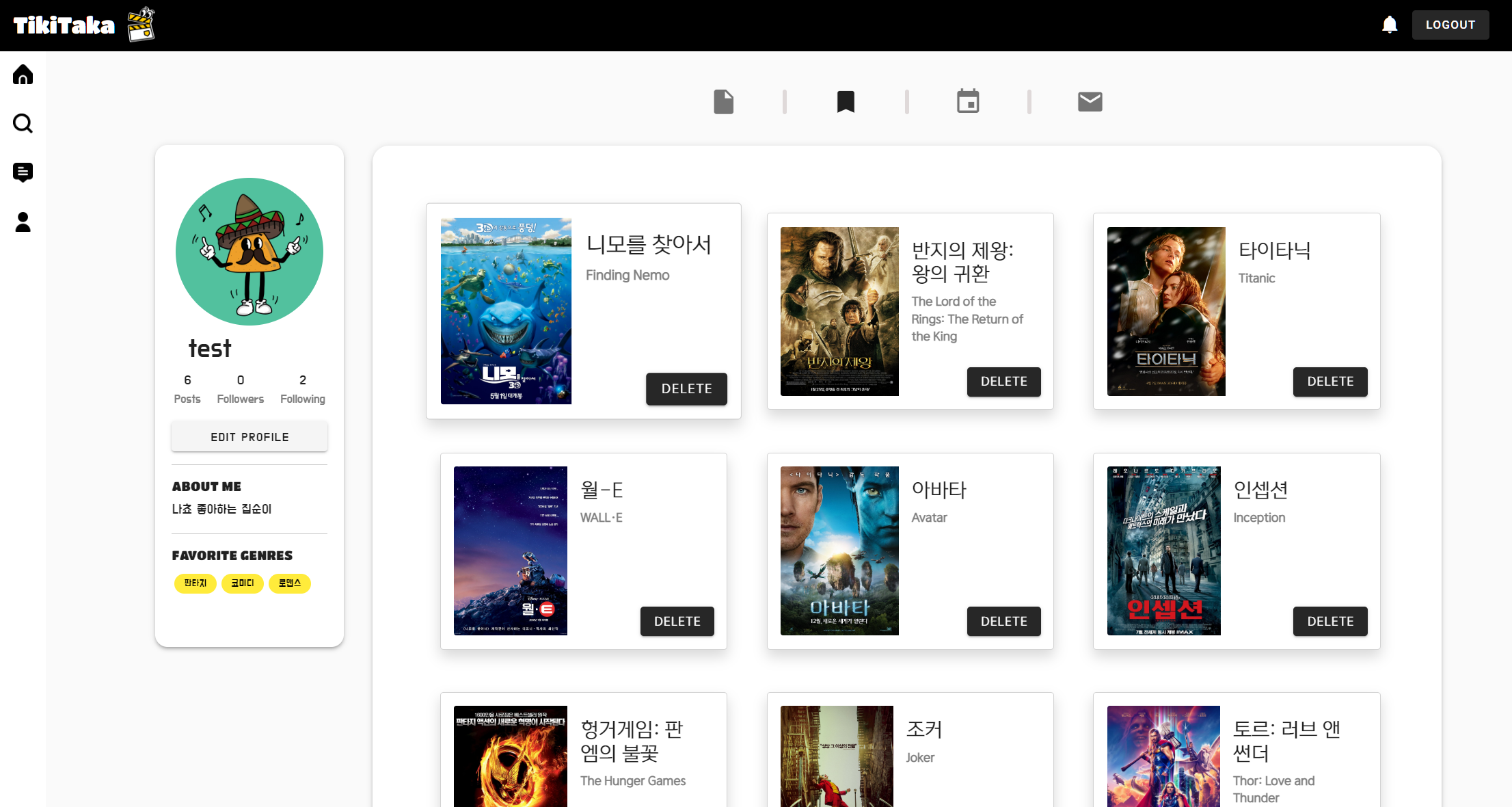
Task: Open the mail envelope tab icon
Action: click(x=1090, y=102)
